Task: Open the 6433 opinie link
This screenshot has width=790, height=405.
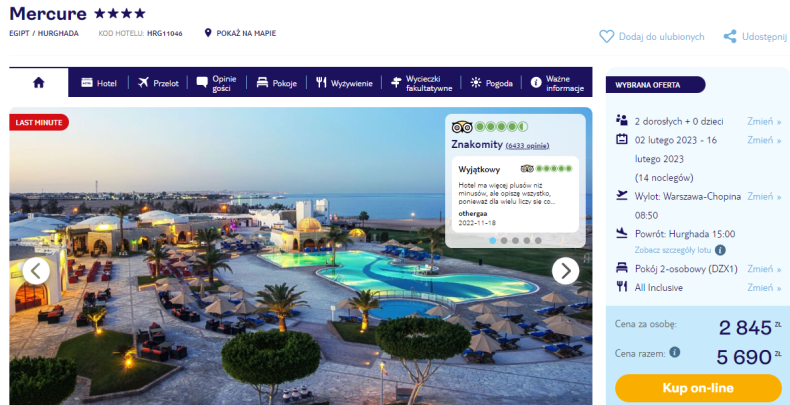Action: coord(527,146)
